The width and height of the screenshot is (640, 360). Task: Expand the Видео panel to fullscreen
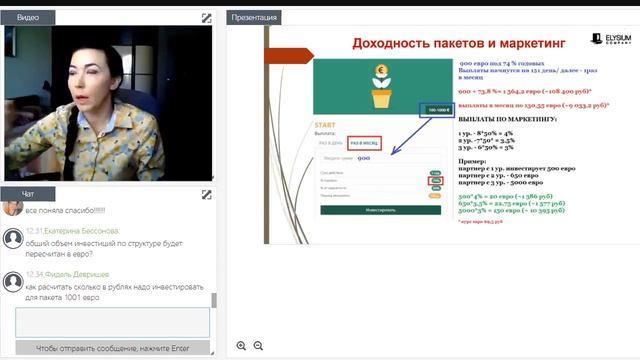click(207, 18)
